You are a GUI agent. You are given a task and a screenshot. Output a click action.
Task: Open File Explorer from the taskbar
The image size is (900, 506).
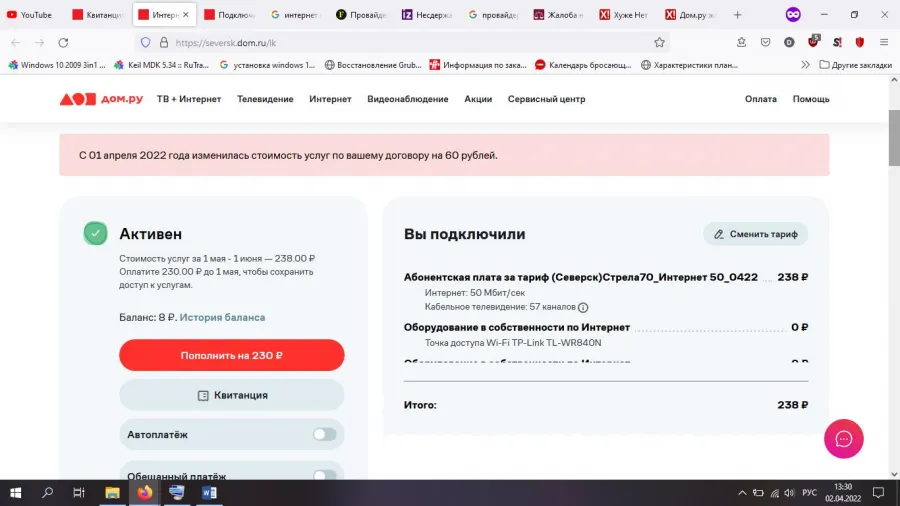coord(112,493)
